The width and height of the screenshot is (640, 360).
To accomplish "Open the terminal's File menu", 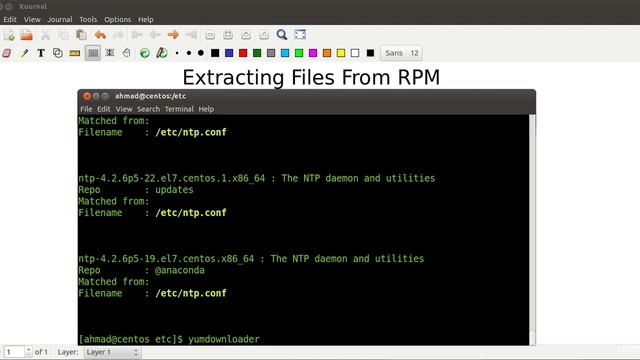I will pos(86,109).
